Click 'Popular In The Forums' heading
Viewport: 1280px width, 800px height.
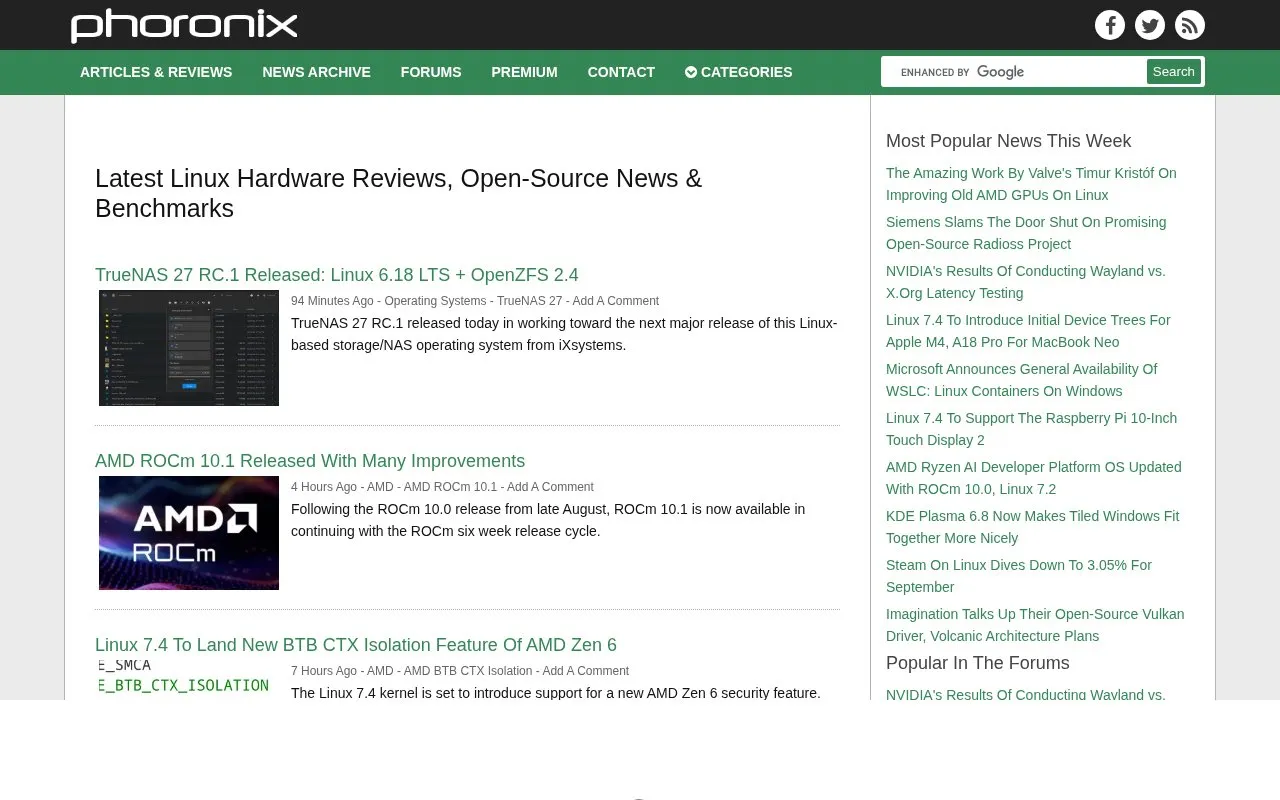pyautogui.click(x=978, y=663)
